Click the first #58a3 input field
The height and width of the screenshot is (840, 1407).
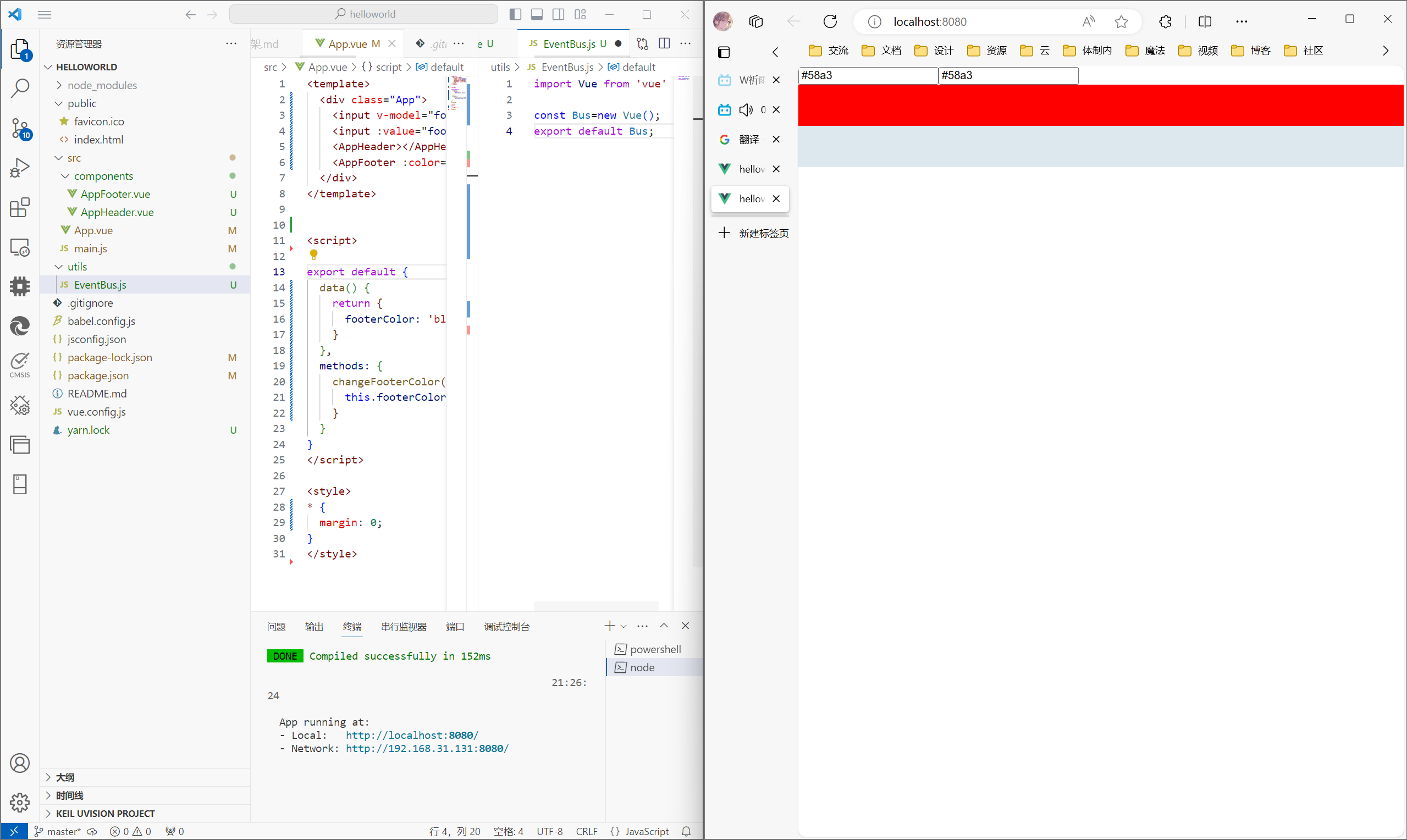pyautogui.click(x=868, y=75)
